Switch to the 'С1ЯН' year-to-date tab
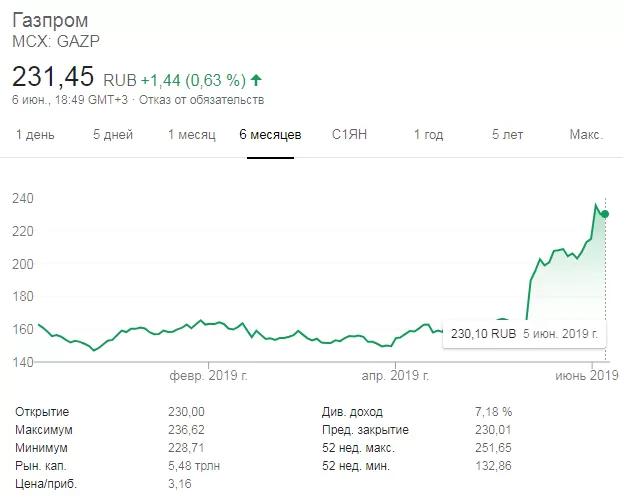The image size is (623, 496). pos(349,135)
